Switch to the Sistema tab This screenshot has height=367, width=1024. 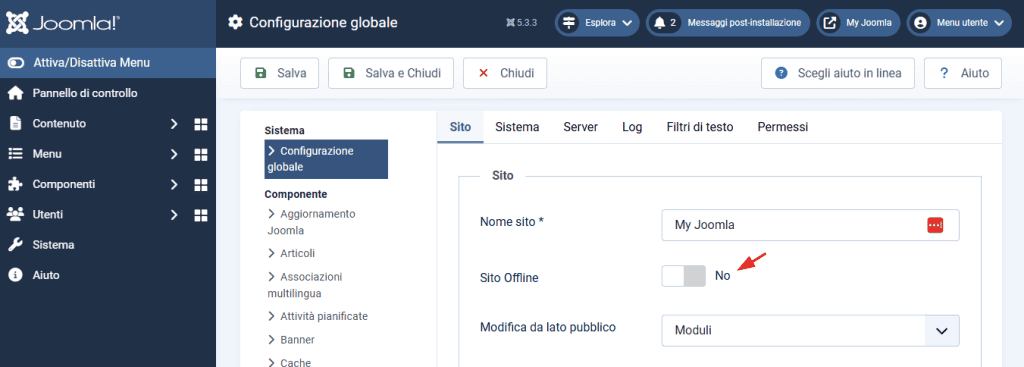[x=517, y=127]
